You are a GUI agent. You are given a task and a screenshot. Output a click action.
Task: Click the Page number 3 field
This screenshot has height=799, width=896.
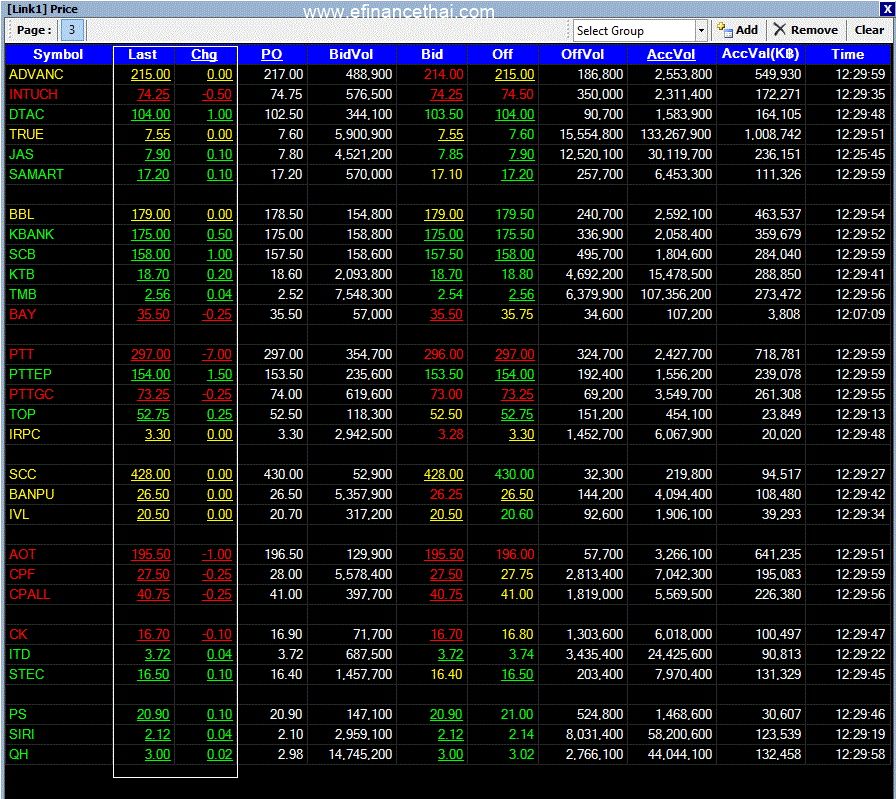coord(72,30)
